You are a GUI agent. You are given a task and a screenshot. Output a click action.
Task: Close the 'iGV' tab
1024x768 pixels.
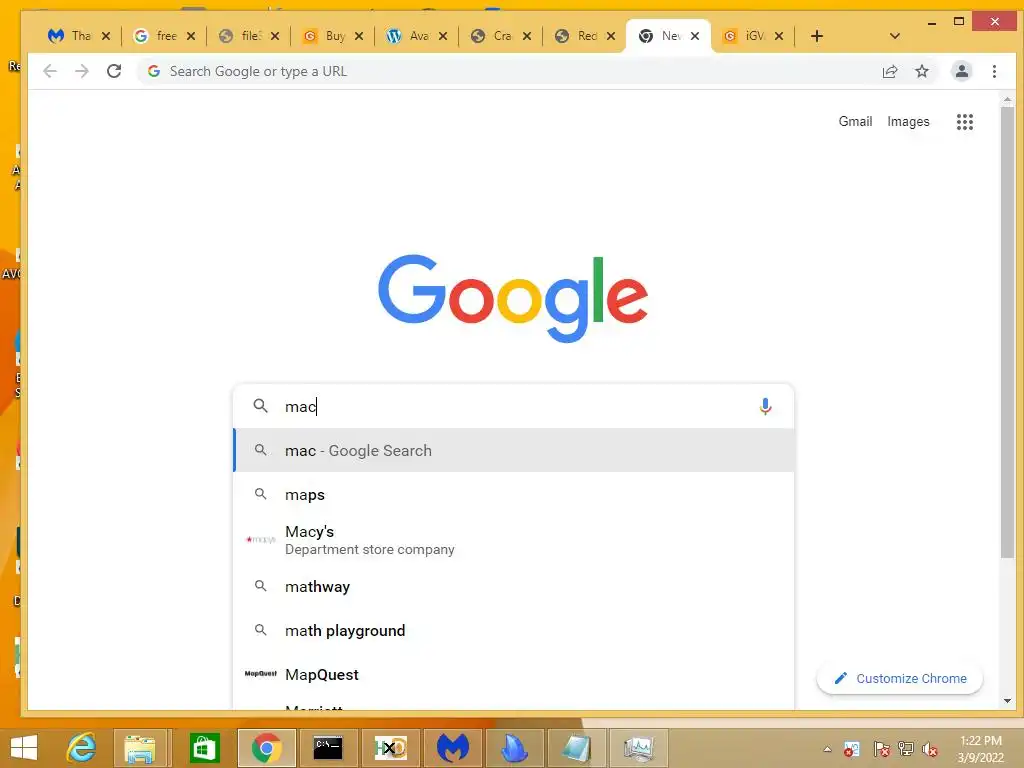click(778, 36)
